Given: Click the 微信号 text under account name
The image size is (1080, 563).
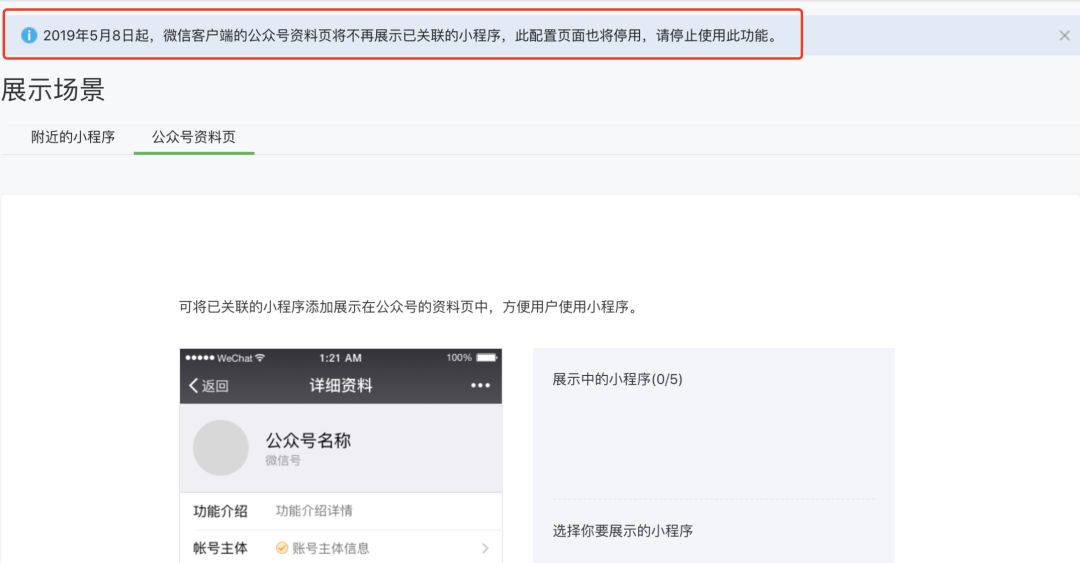Looking at the screenshot, I should 283,460.
